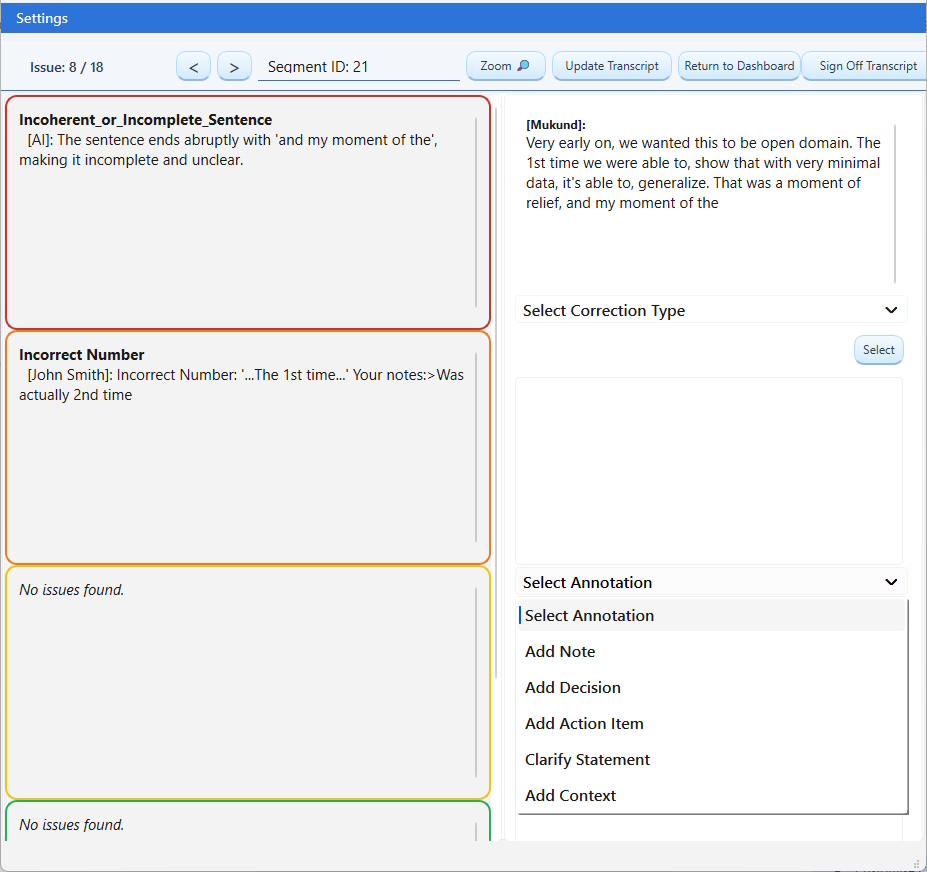Viewport: 927px width, 872px height.
Task: Choose the Add Action Item option
Action: click(712, 724)
